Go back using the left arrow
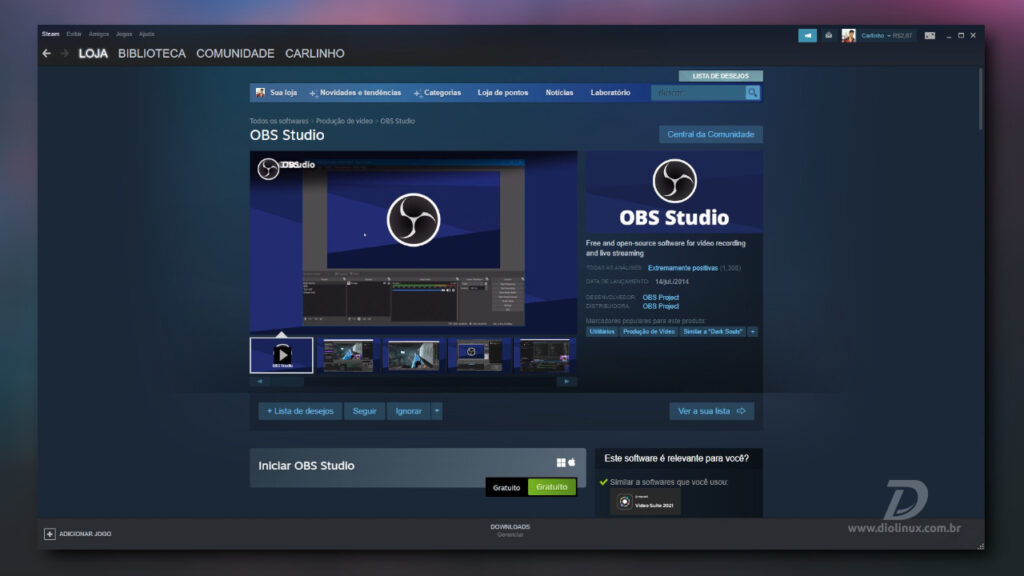This screenshot has height=576, width=1024. [x=46, y=54]
